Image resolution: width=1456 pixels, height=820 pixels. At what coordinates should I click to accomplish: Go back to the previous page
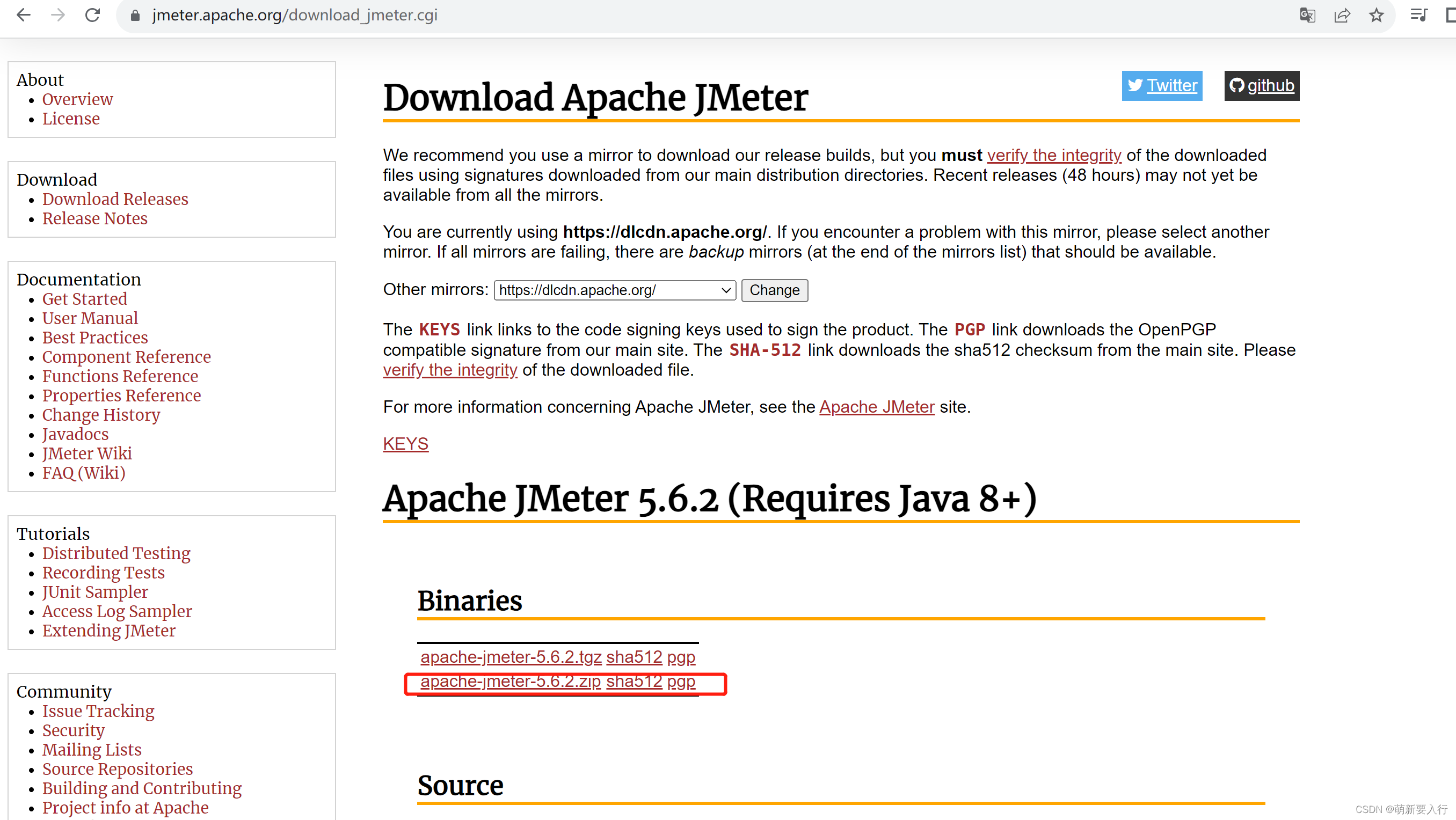23,15
